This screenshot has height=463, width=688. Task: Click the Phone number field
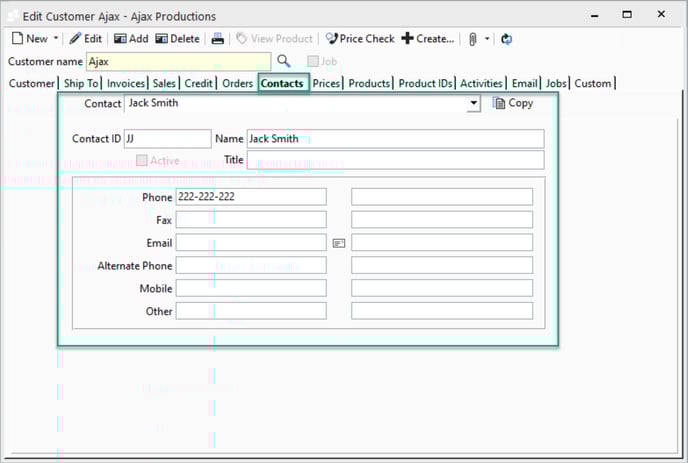251,197
